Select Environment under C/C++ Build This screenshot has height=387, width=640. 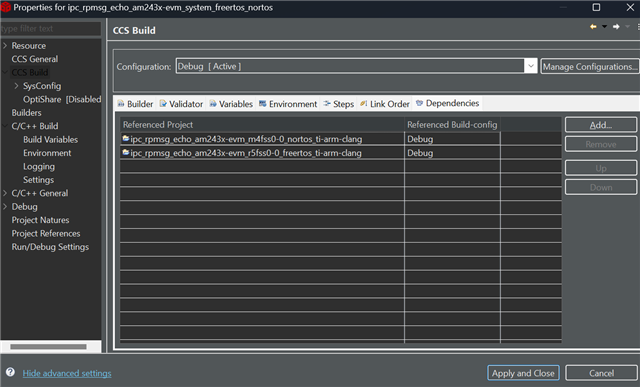click(47, 153)
